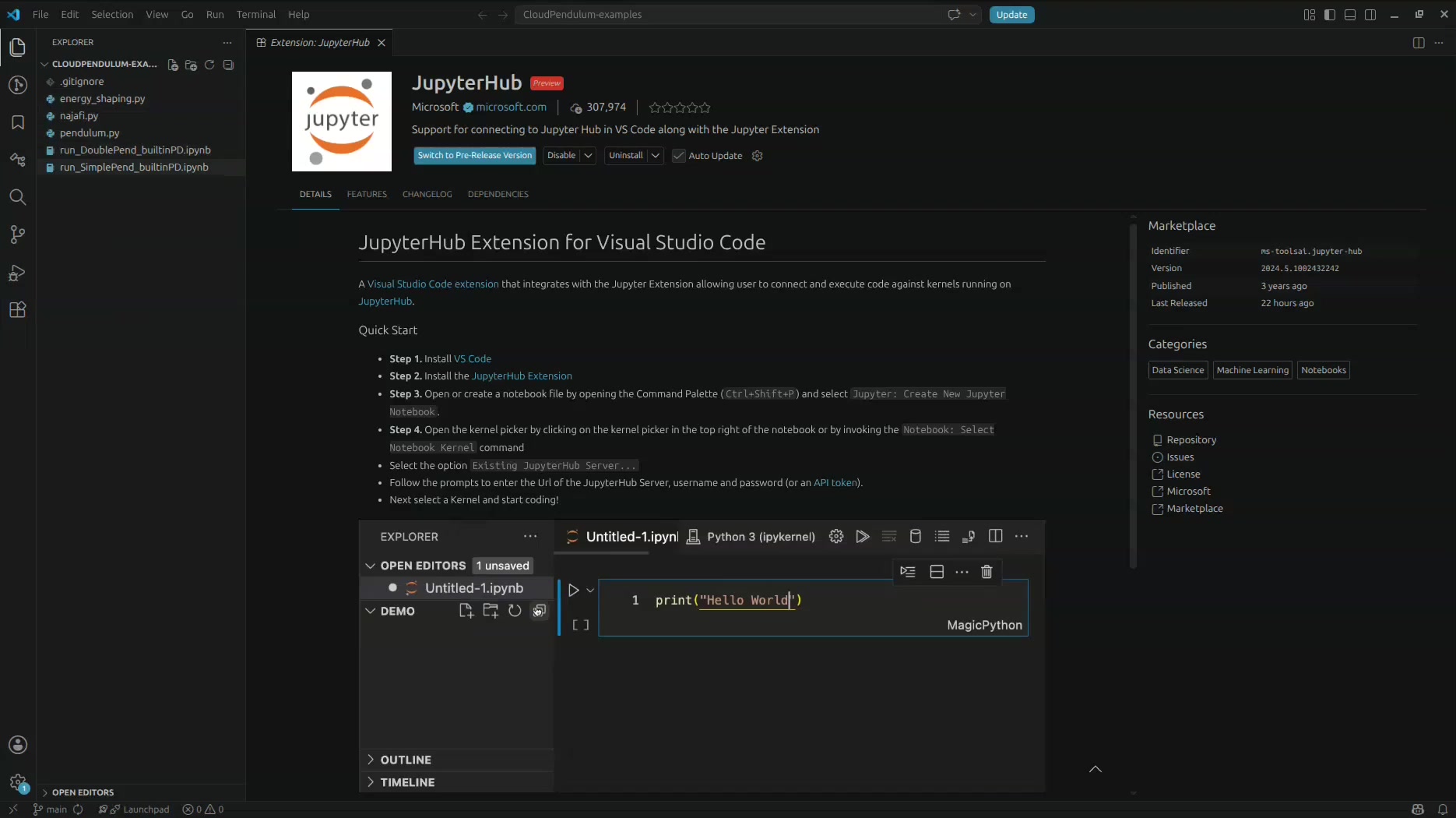Image resolution: width=1456 pixels, height=818 pixels.
Task: Open dropdown arrow next to Uninstall
Action: click(x=656, y=156)
